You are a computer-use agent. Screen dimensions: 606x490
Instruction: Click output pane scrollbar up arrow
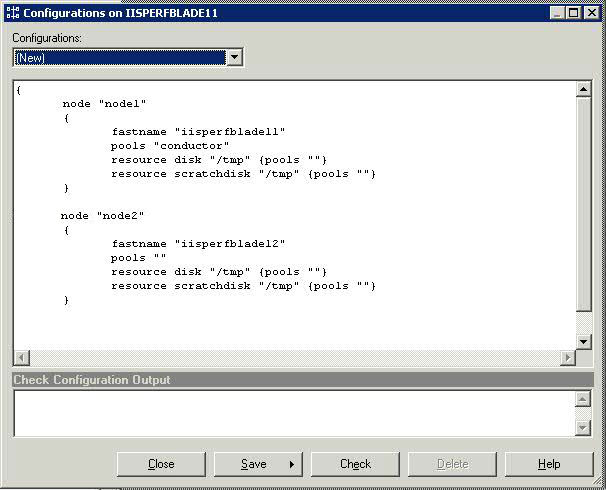coord(583,399)
